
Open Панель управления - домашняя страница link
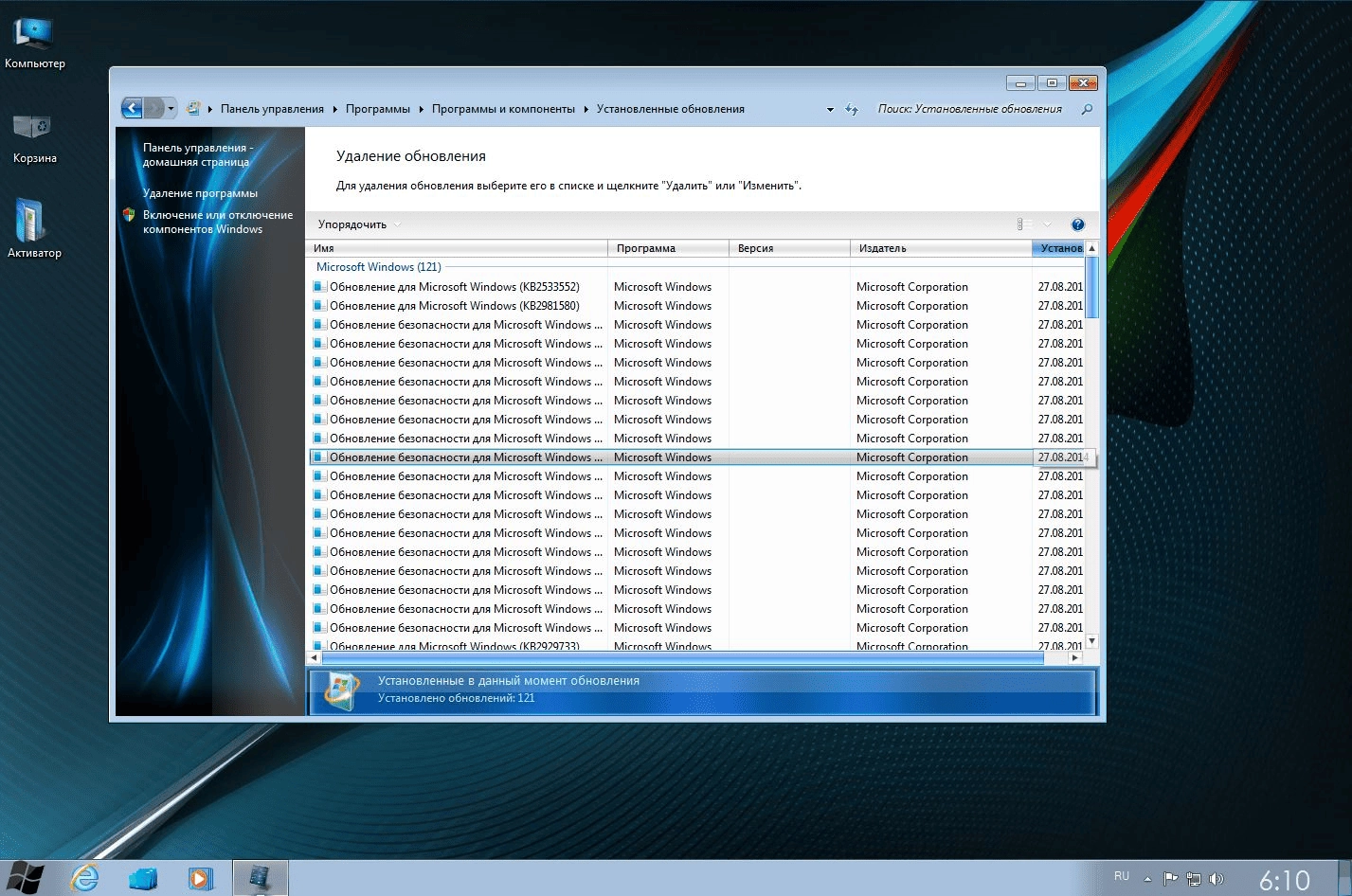(197, 154)
